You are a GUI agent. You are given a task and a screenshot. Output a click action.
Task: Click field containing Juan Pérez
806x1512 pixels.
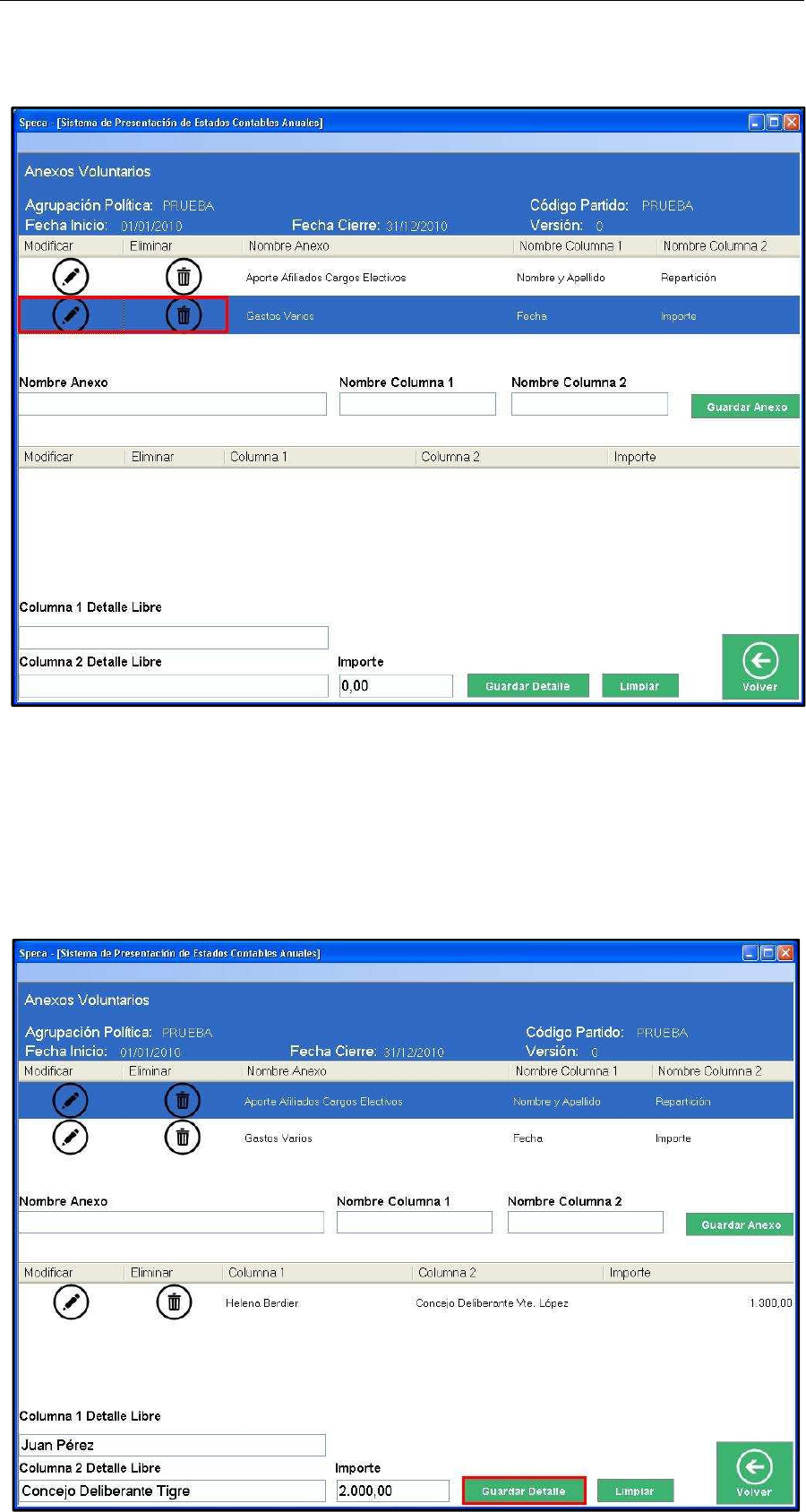point(172,1445)
